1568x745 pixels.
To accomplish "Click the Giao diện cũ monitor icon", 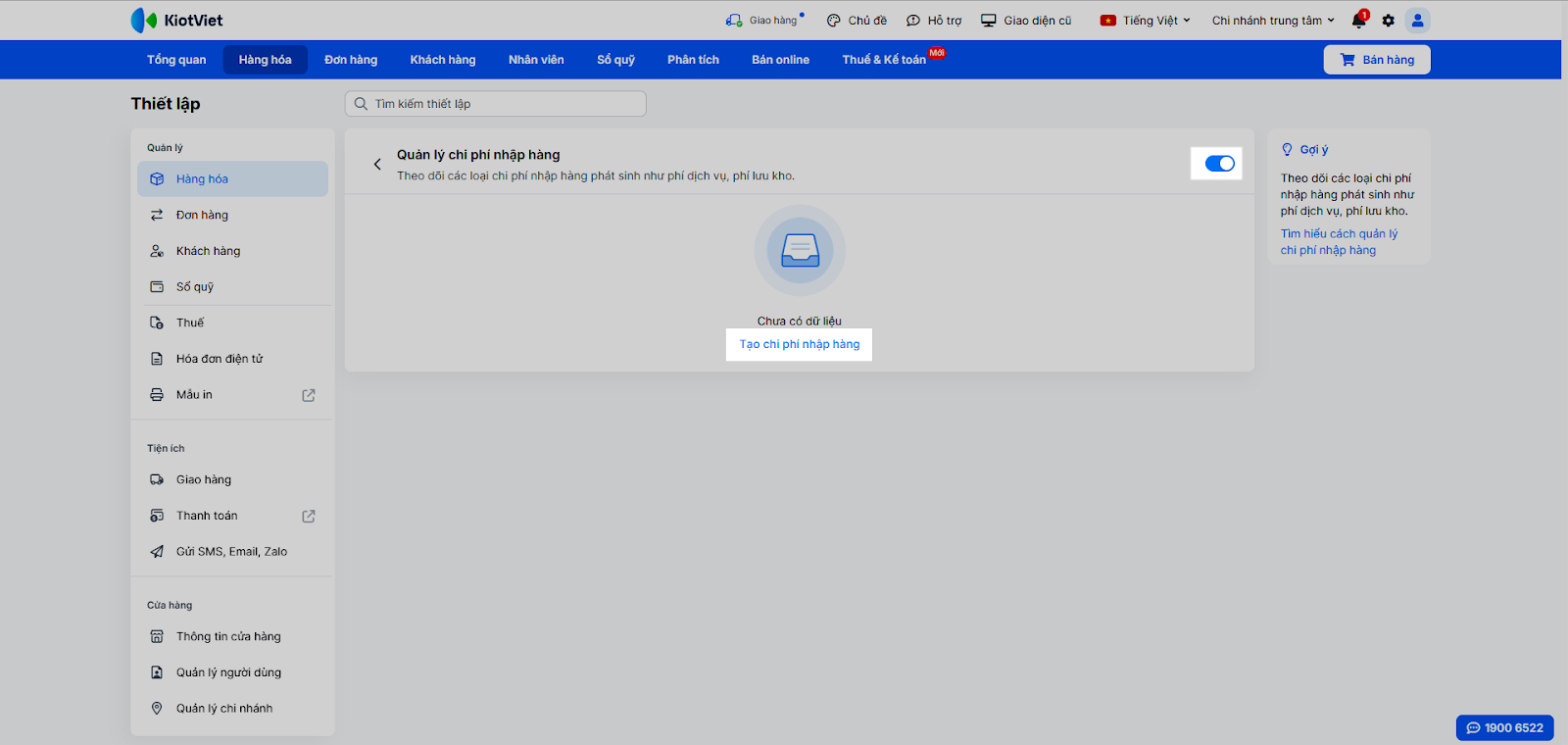I will (989, 21).
